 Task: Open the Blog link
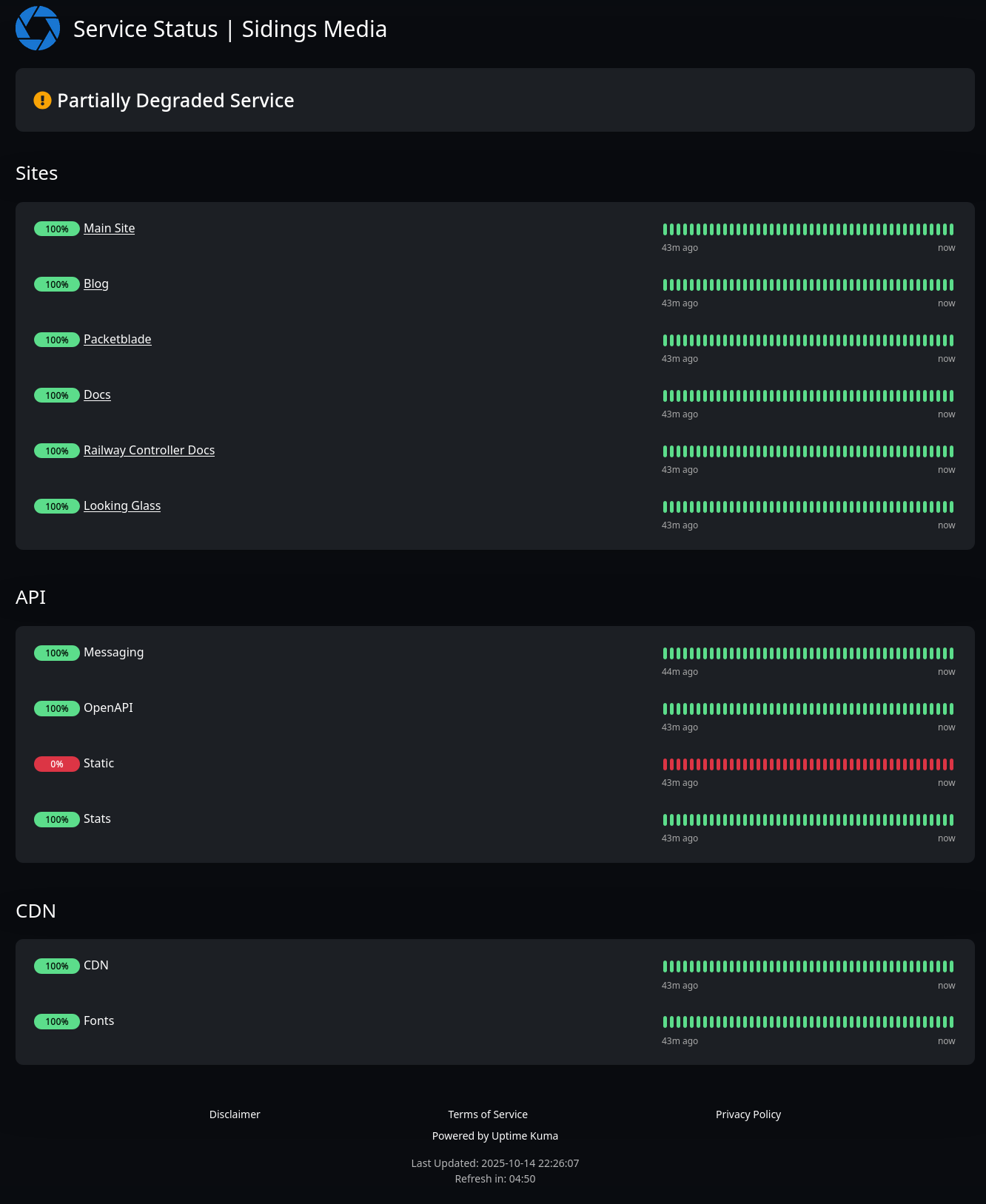pyautogui.click(x=95, y=284)
